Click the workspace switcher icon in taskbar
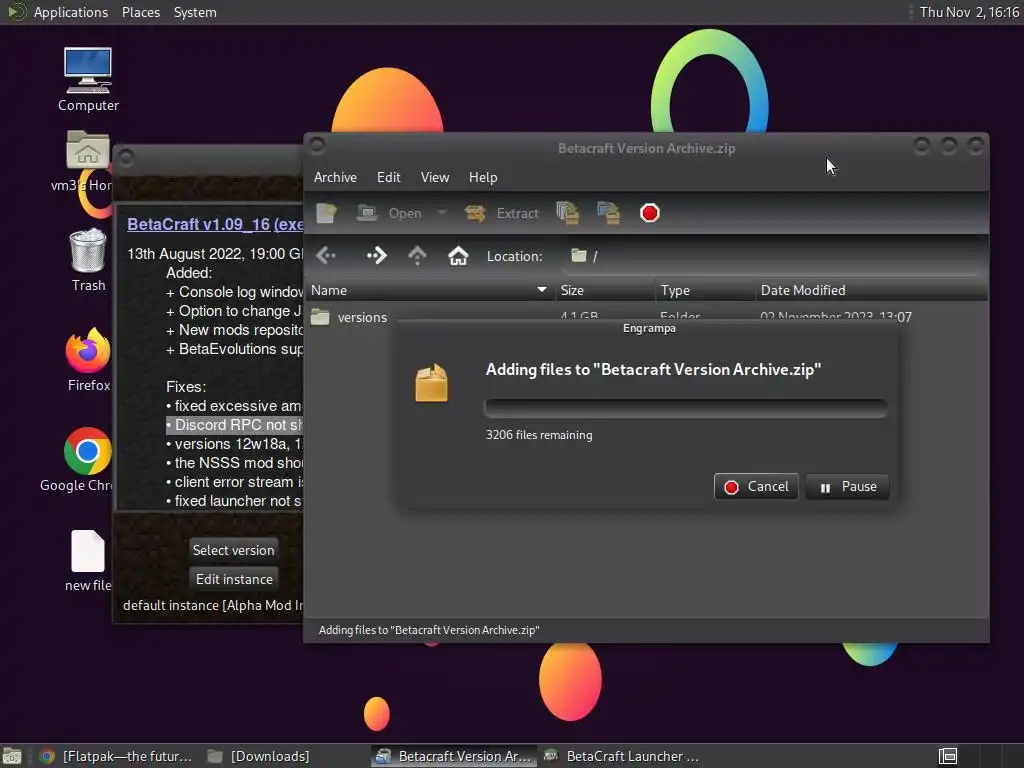The image size is (1024, 768). 948,756
